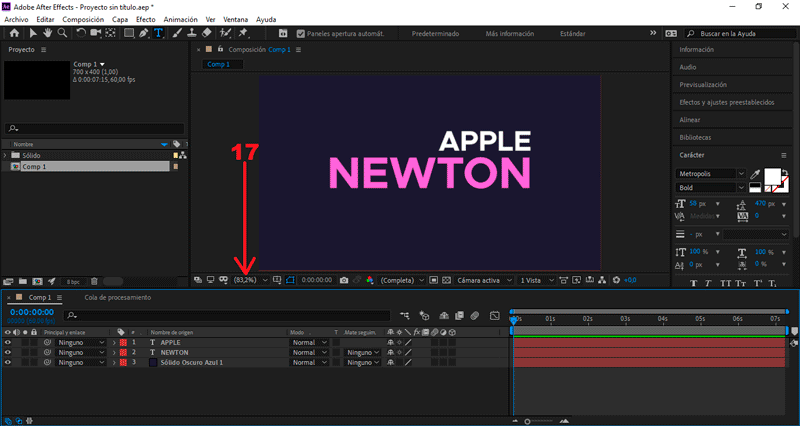Click the Home icon in the toolbar
Viewport: 800px width, 426px height.
point(14,33)
